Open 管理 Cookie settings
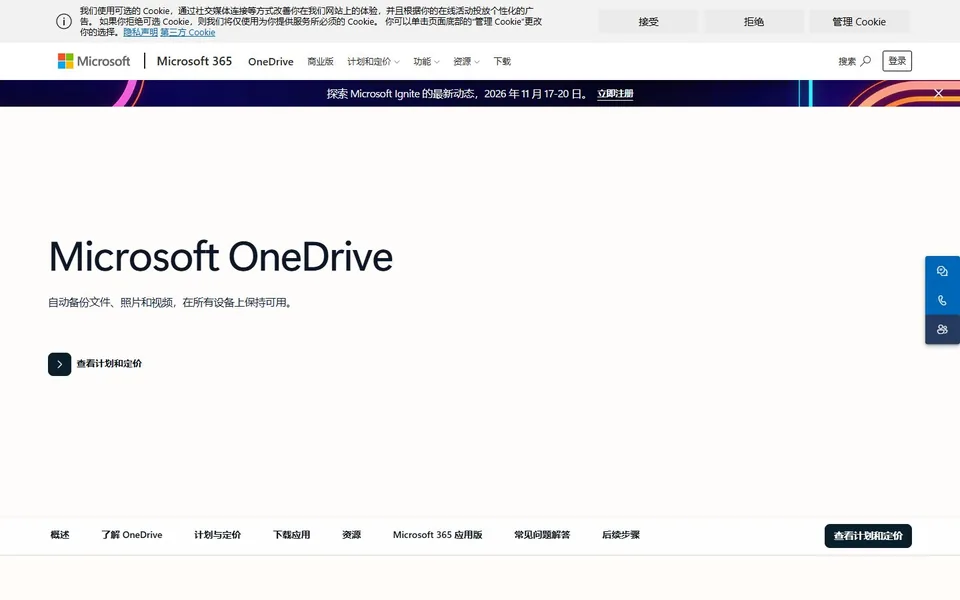Screen dimensions: 960x600 pos(859,21)
